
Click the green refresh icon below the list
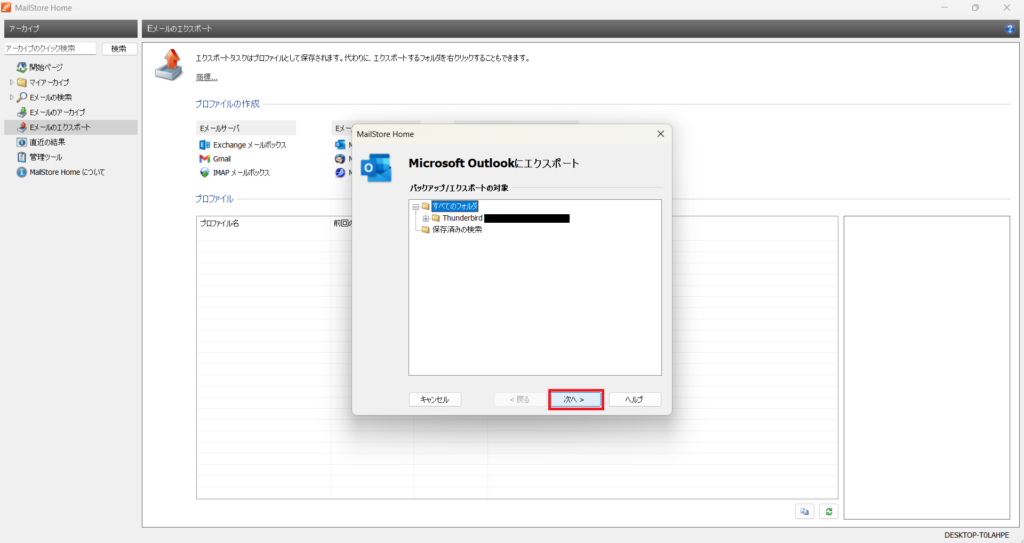click(x=829, y=512)
